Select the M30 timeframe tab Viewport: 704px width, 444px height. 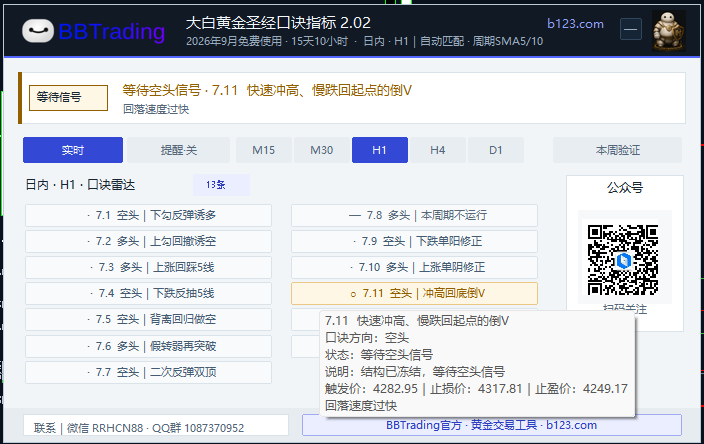(321, 150)
